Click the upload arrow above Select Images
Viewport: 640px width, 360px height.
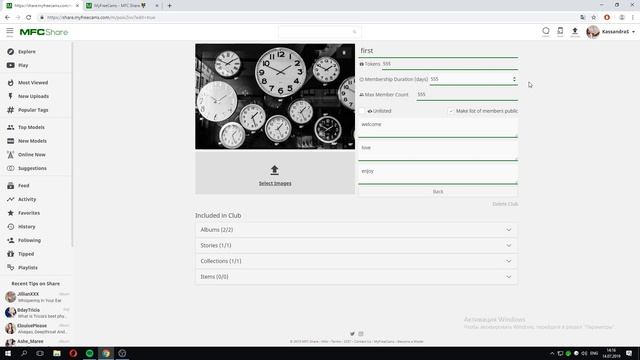274,170
